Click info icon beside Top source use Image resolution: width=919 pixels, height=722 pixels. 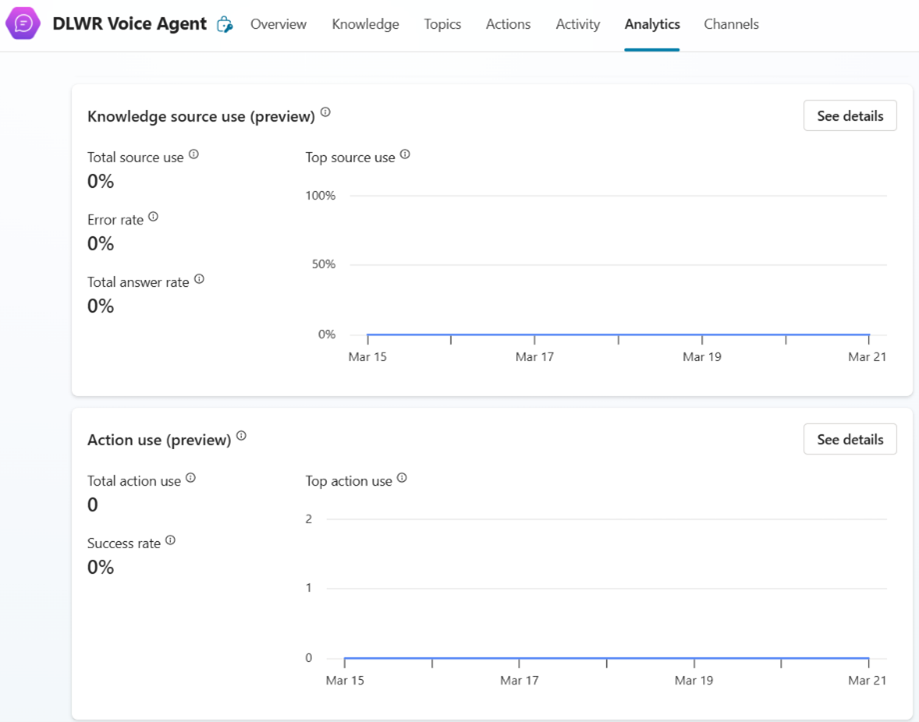405,155
